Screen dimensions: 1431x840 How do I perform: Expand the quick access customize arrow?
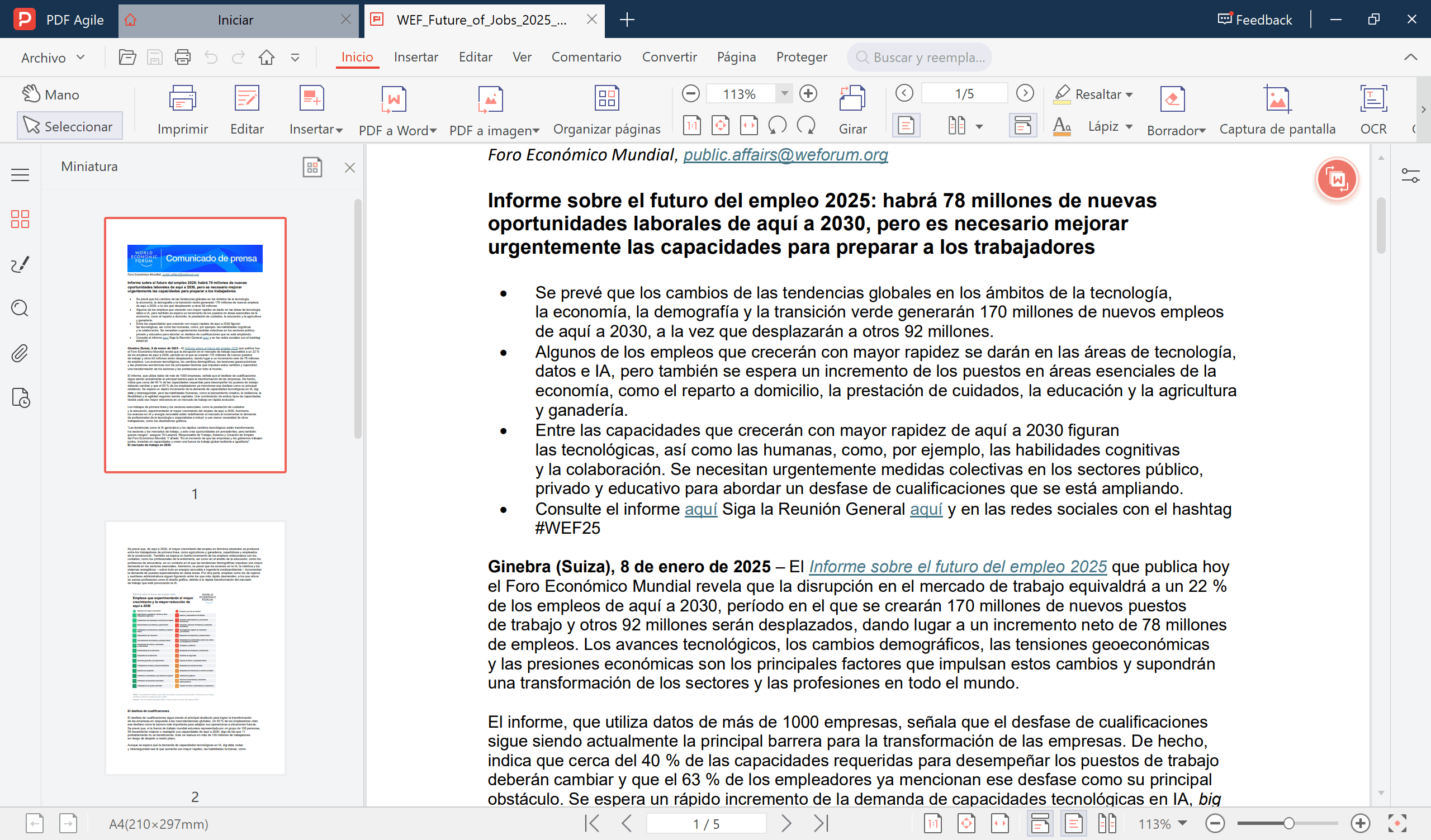pyautogui.click(x=295, y=58)
